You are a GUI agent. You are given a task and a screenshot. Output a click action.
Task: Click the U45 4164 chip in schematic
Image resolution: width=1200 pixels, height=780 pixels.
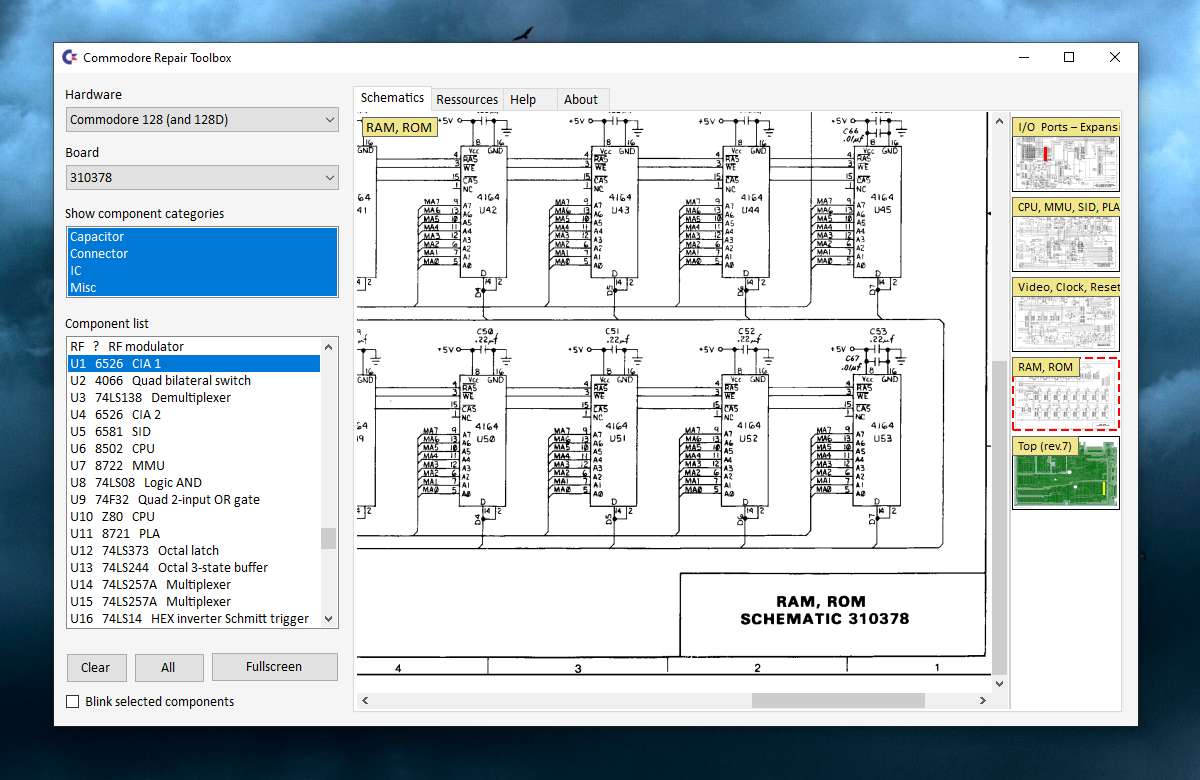click(877, 213)
